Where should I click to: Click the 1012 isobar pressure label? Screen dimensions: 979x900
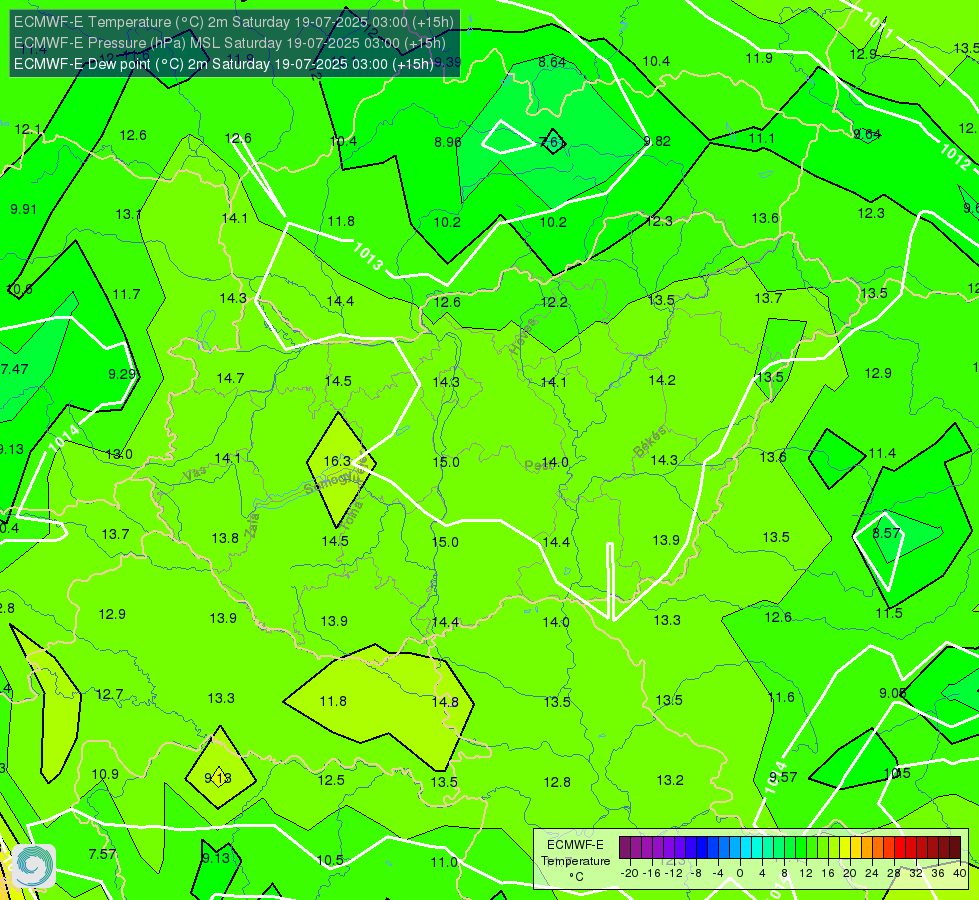[955, 156]
